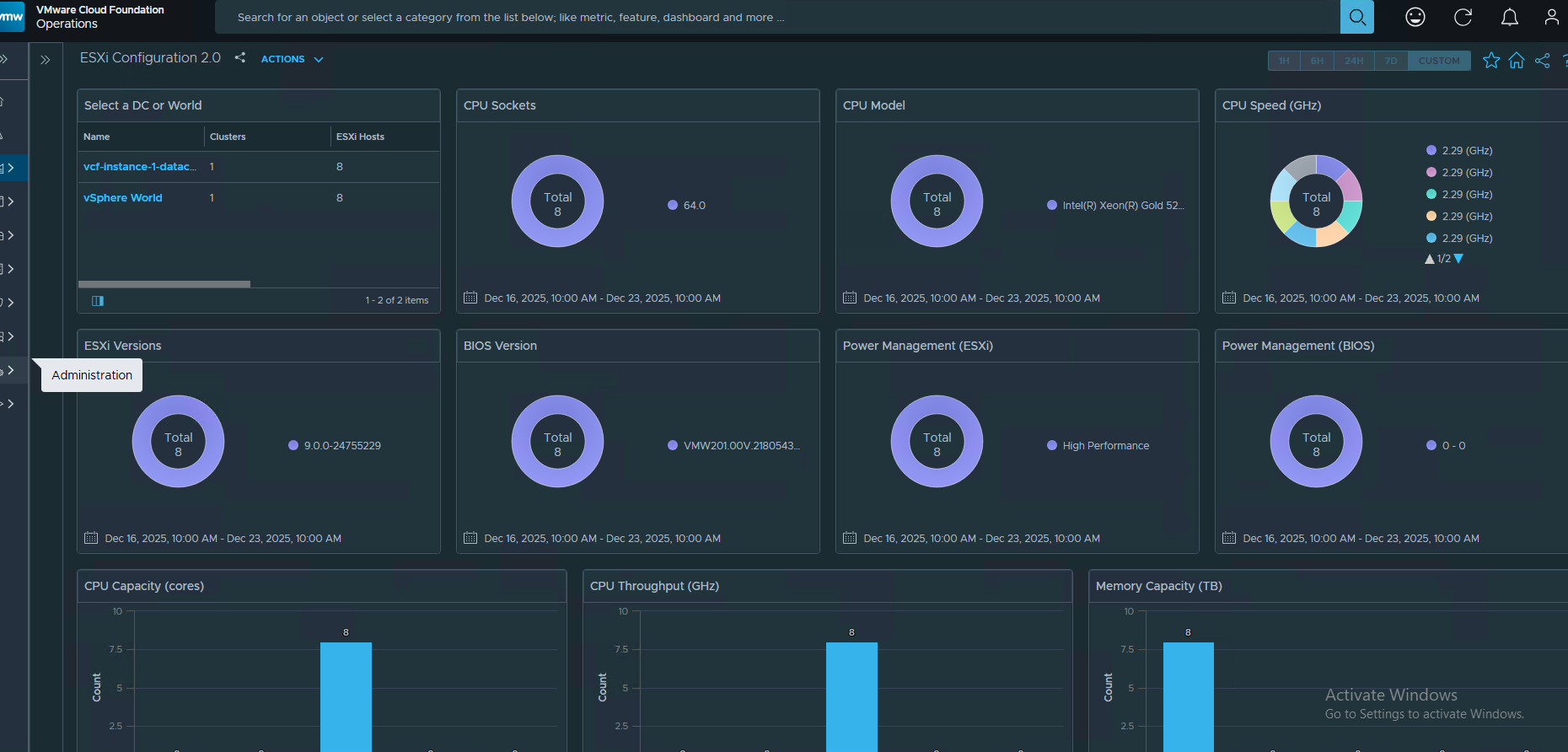Screen dimensions: 1568x752
Task: Open column chooser icon in DC table
Action: 98,301
